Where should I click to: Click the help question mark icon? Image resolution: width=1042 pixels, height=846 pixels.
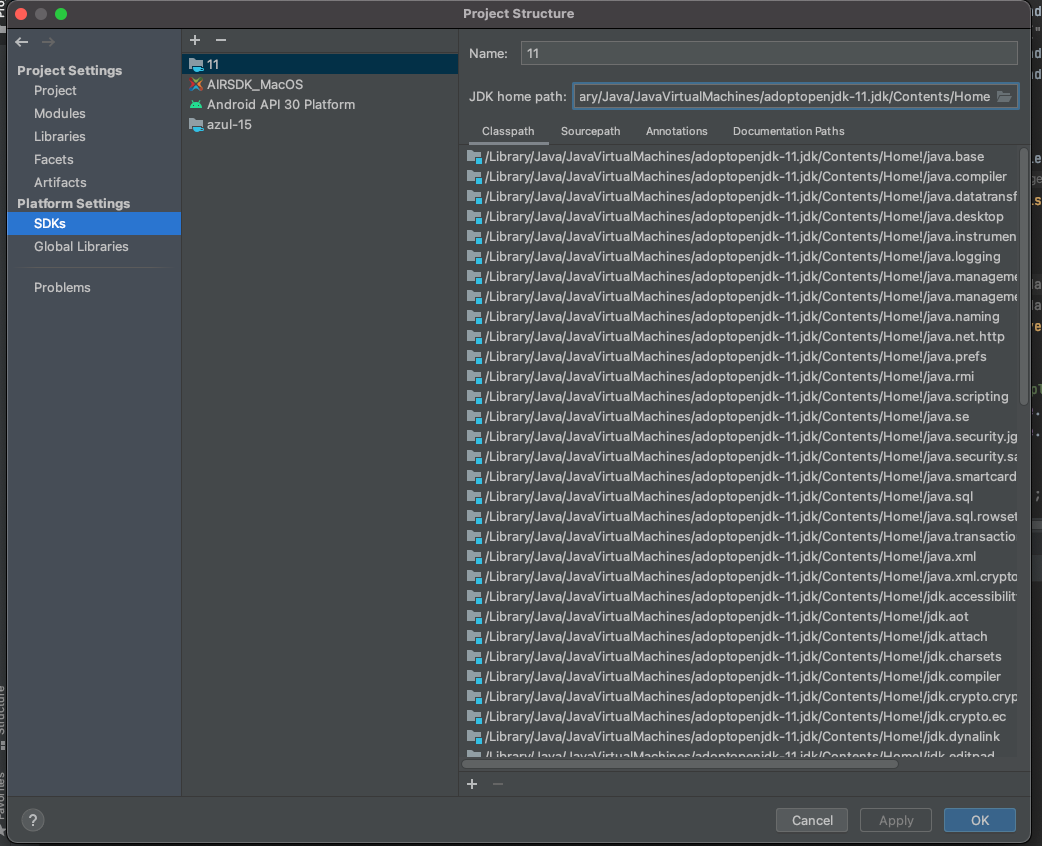point(32,820)
